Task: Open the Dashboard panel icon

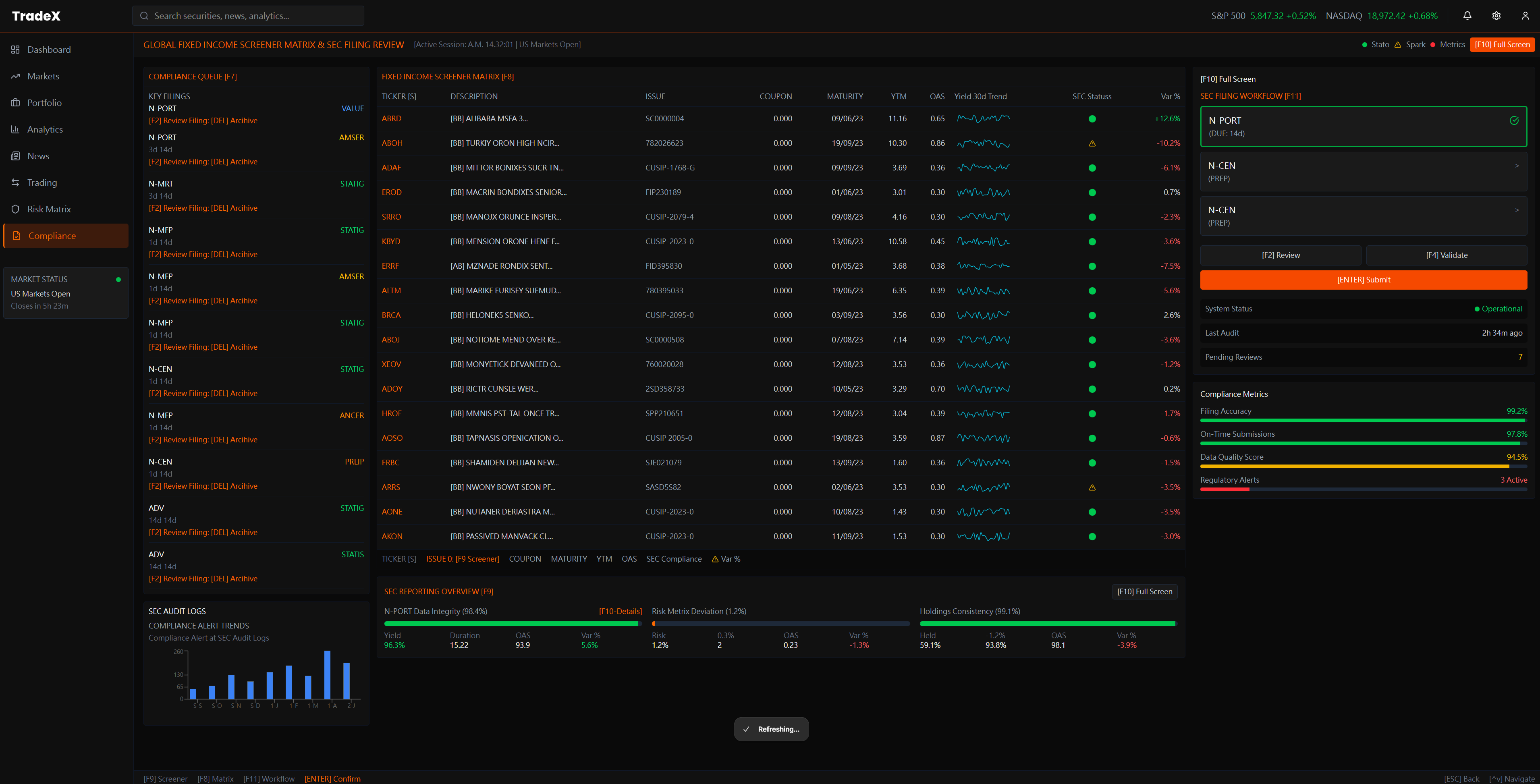Action: (x=16, y=50)
